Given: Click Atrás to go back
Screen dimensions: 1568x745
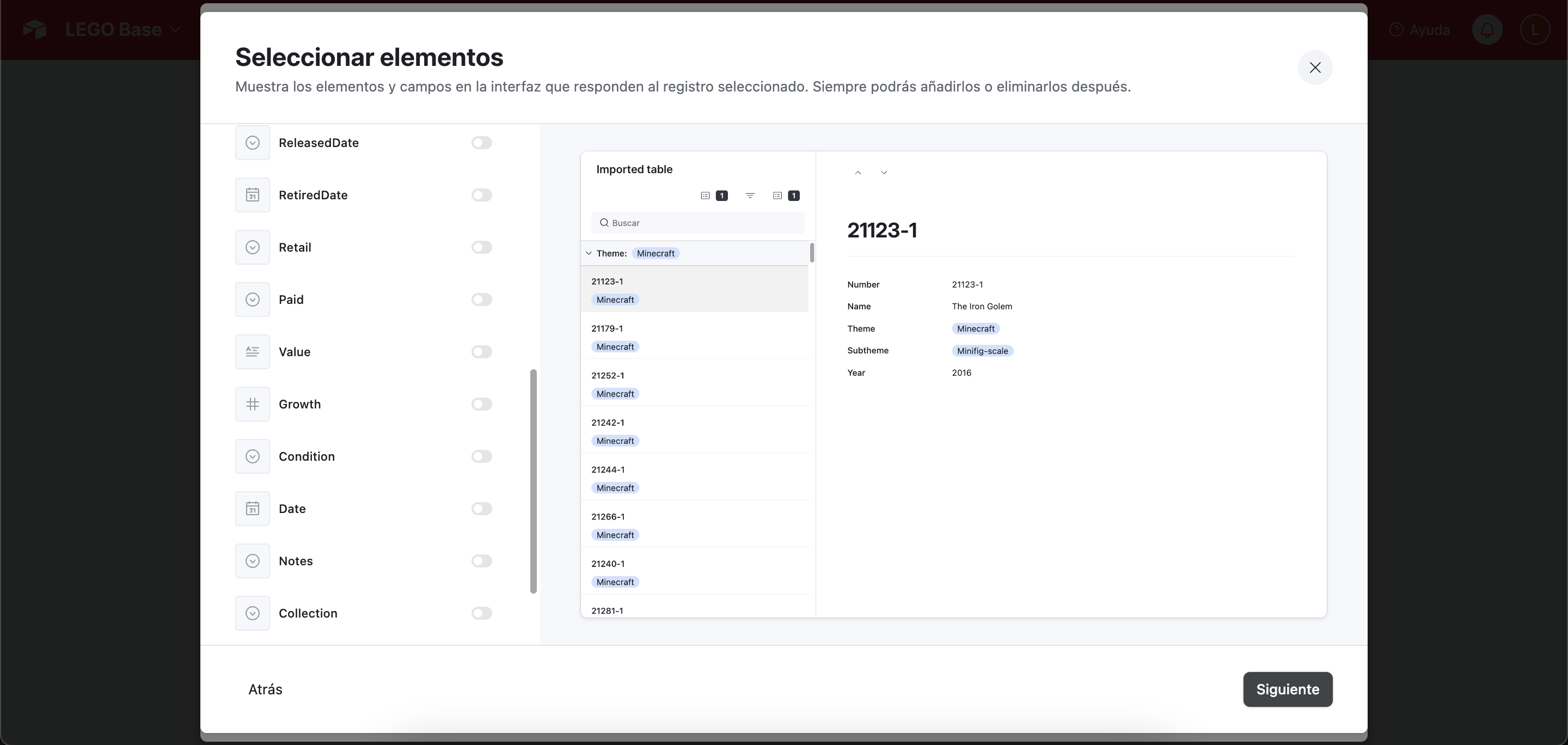Looking at the screenshot, I should click(265, 689).
